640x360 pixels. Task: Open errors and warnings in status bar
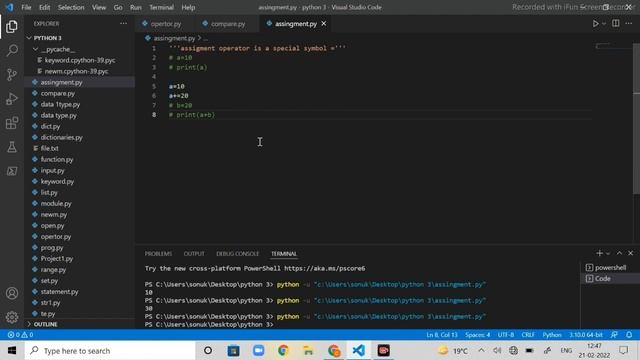pyautogui.click(x=20, y=335)
